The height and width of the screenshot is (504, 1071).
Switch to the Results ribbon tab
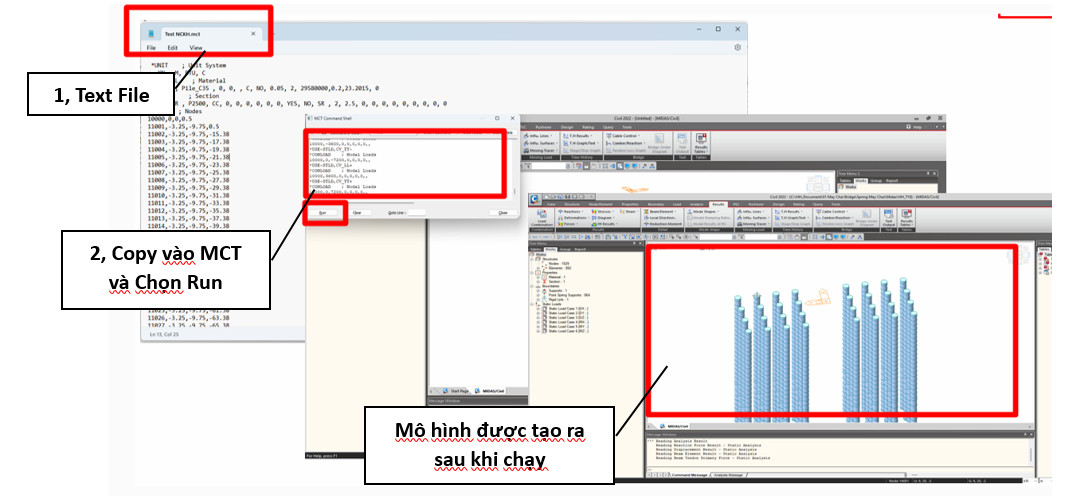[x=718, y=202]
